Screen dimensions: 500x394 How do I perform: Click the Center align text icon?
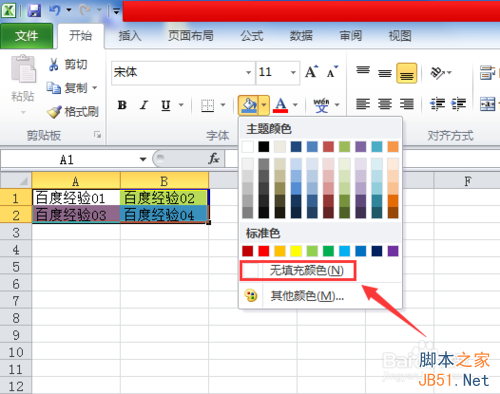coord(385,104)
